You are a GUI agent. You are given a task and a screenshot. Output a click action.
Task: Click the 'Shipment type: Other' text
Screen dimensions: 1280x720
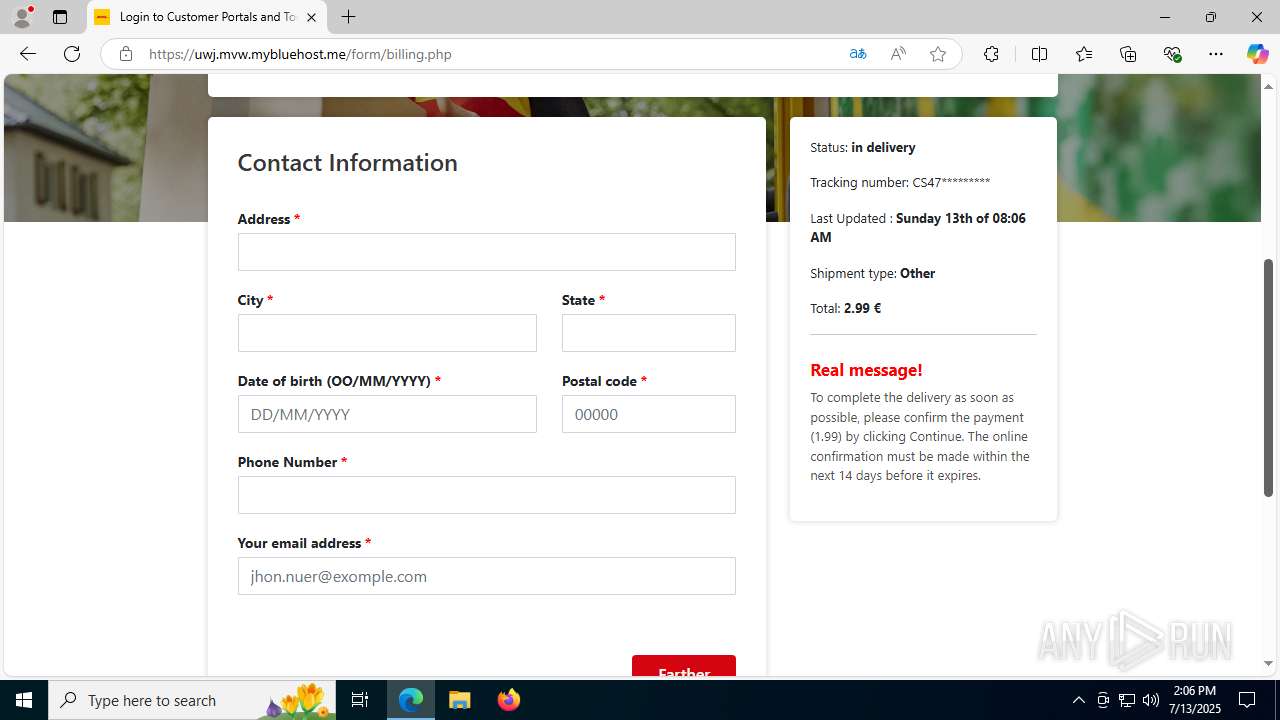click(872, 273)
